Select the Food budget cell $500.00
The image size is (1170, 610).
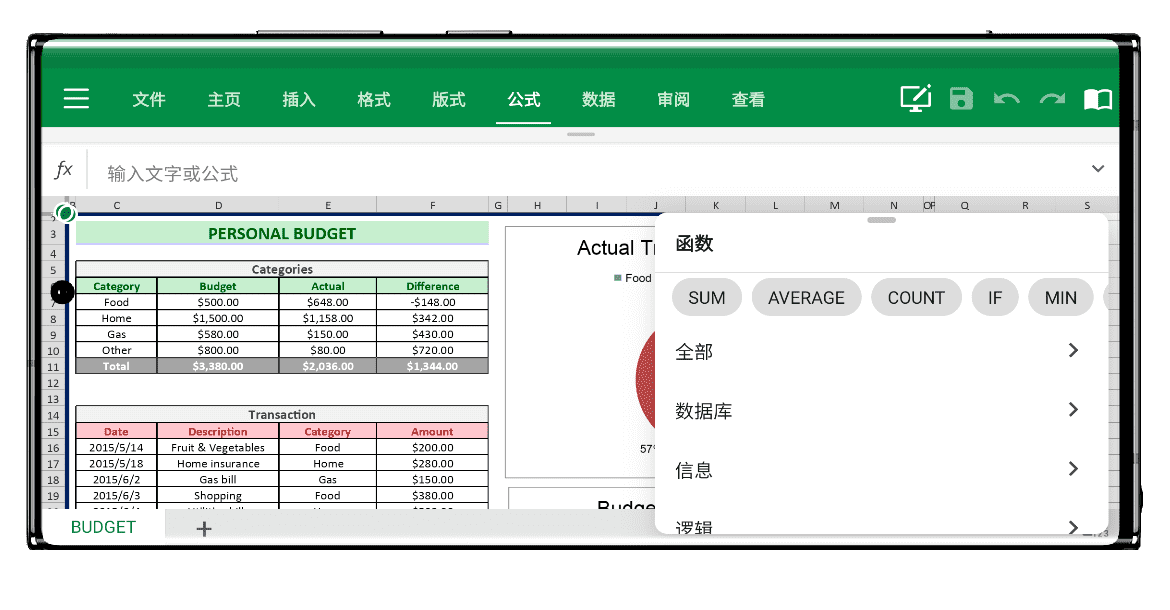pos(218,302)
